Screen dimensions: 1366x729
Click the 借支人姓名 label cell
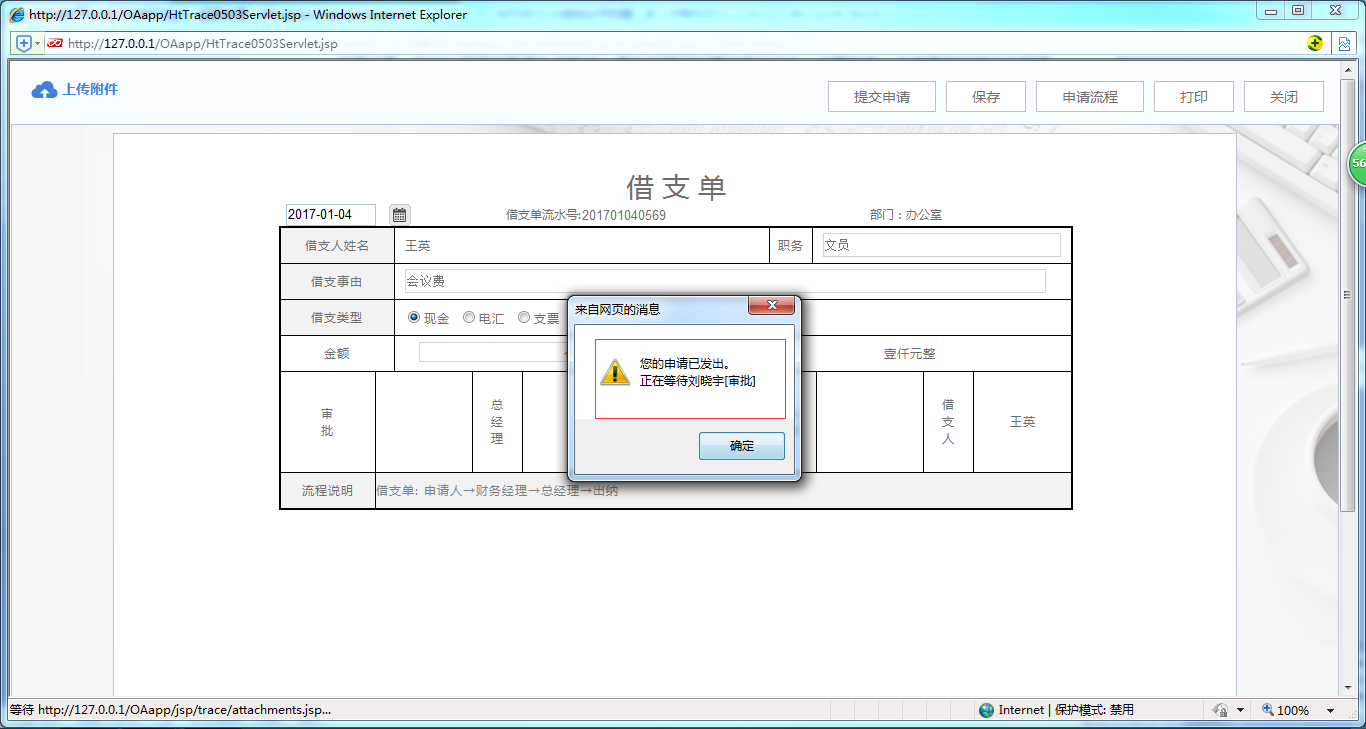pyautogui.click(x=338, y=246)
